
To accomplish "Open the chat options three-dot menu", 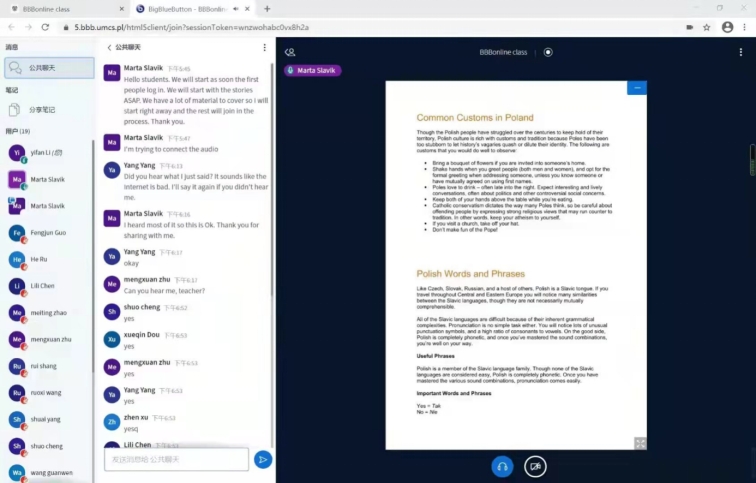I will point(265,47).
